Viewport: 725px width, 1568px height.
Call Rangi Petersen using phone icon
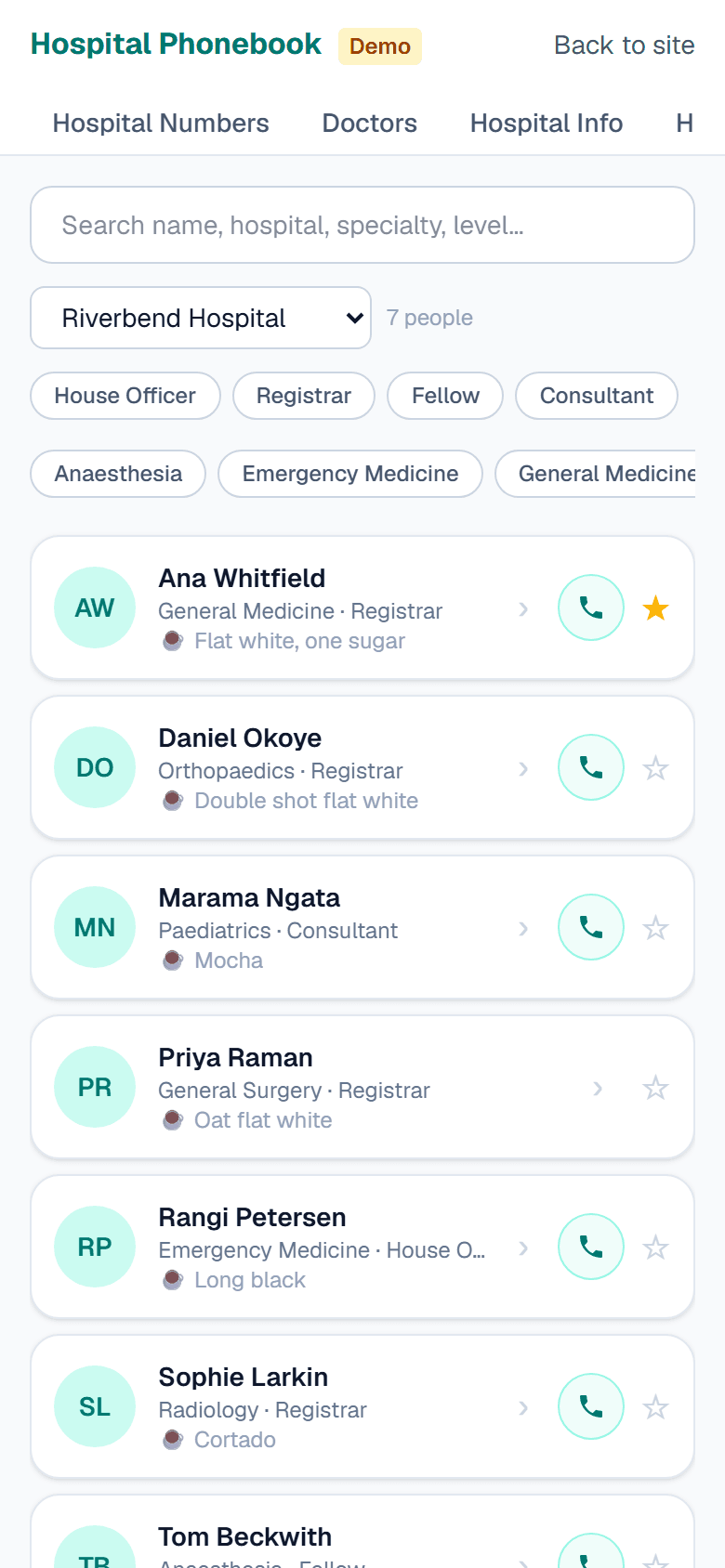pyautogui.click(x=591, y=1247)
